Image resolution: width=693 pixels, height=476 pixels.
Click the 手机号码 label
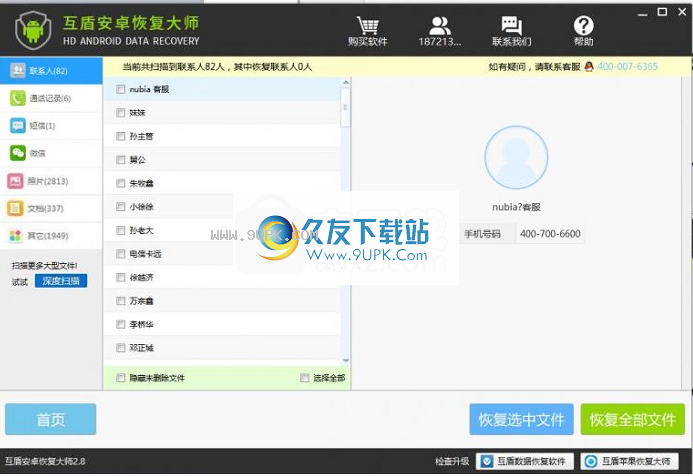click(x=482, y=234)
